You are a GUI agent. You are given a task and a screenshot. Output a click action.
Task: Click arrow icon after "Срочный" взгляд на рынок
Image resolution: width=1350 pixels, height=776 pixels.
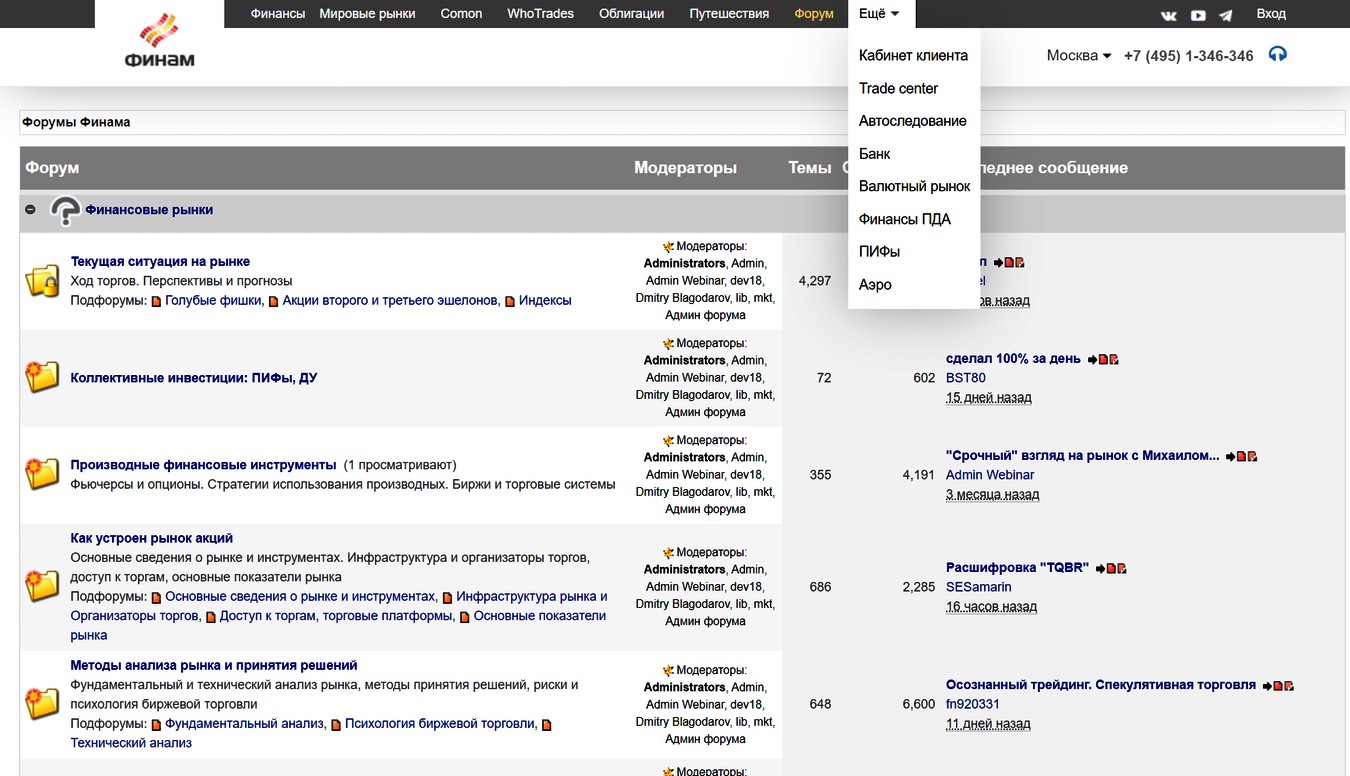click(1231, 456)
